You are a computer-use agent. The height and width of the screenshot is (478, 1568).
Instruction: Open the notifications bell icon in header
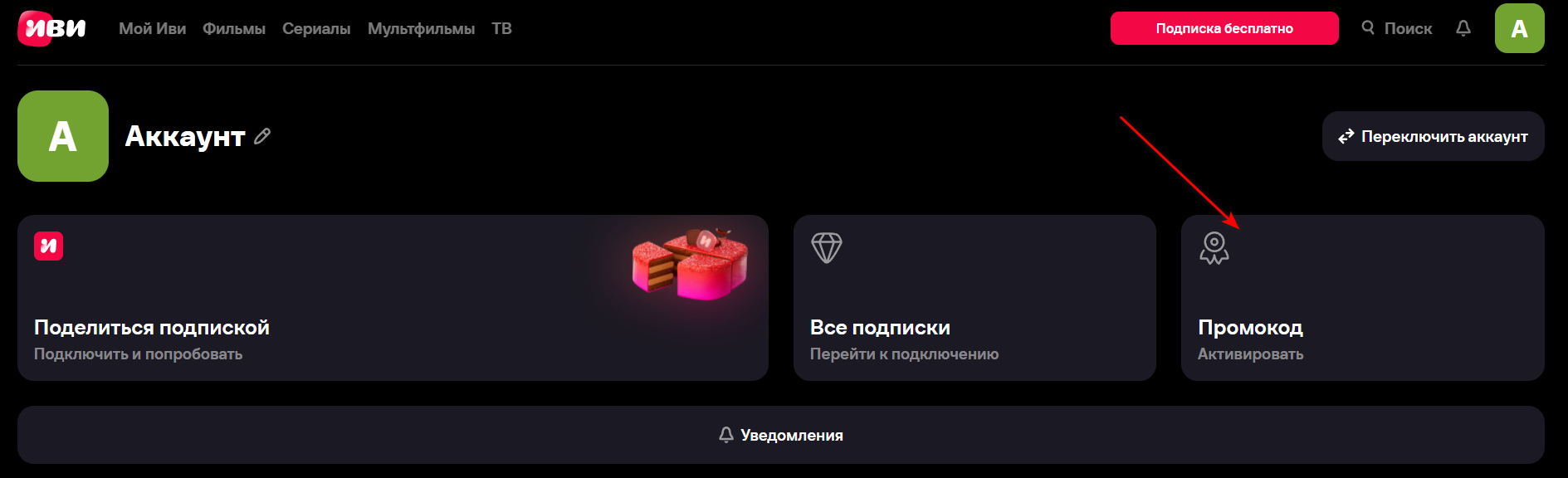(x=1463, y=28)
